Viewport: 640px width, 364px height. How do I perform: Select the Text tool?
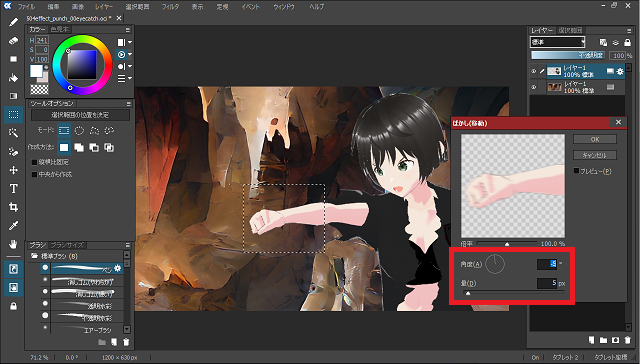click(13, 189)
